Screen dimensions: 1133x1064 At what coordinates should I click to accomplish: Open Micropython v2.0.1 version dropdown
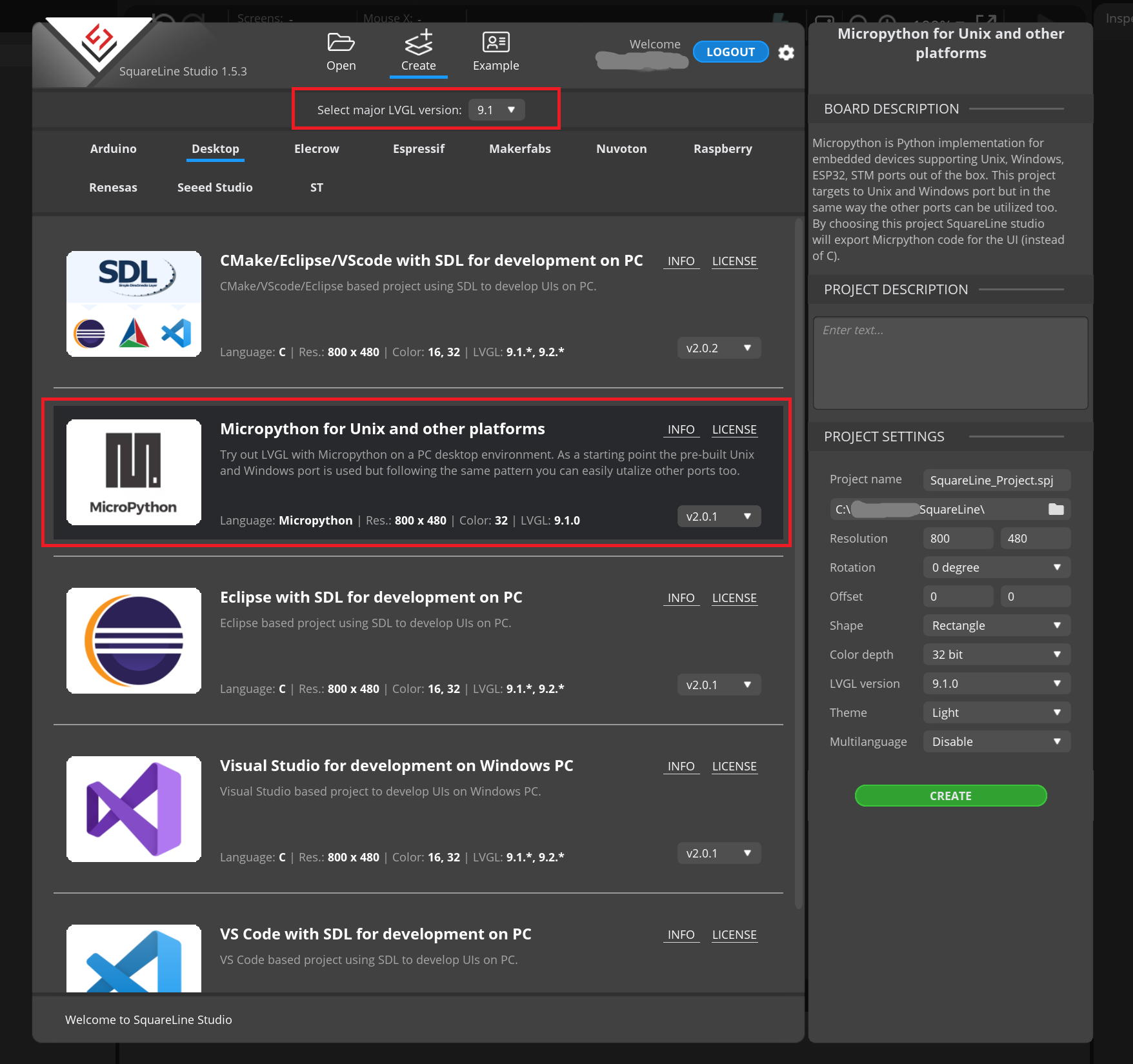[719, 516]
